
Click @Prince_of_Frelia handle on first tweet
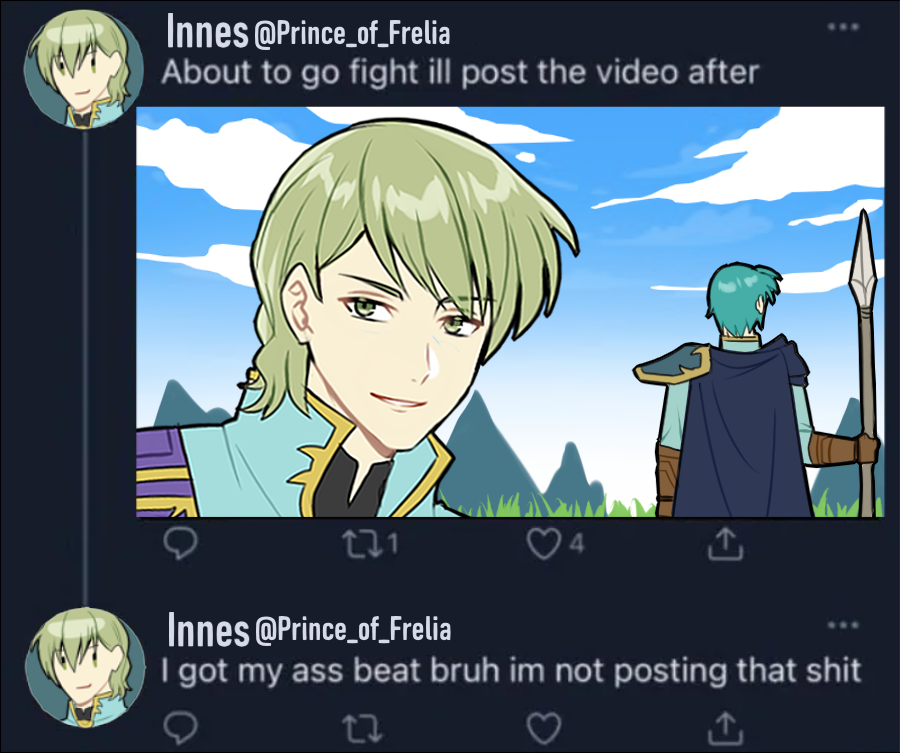tap(351, 34)
